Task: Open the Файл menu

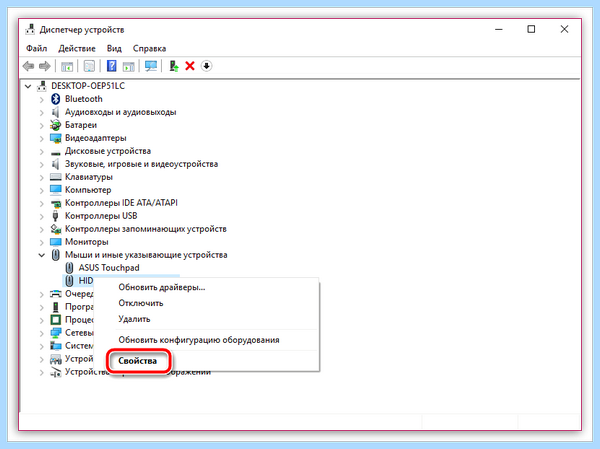Action: [36, 49]
